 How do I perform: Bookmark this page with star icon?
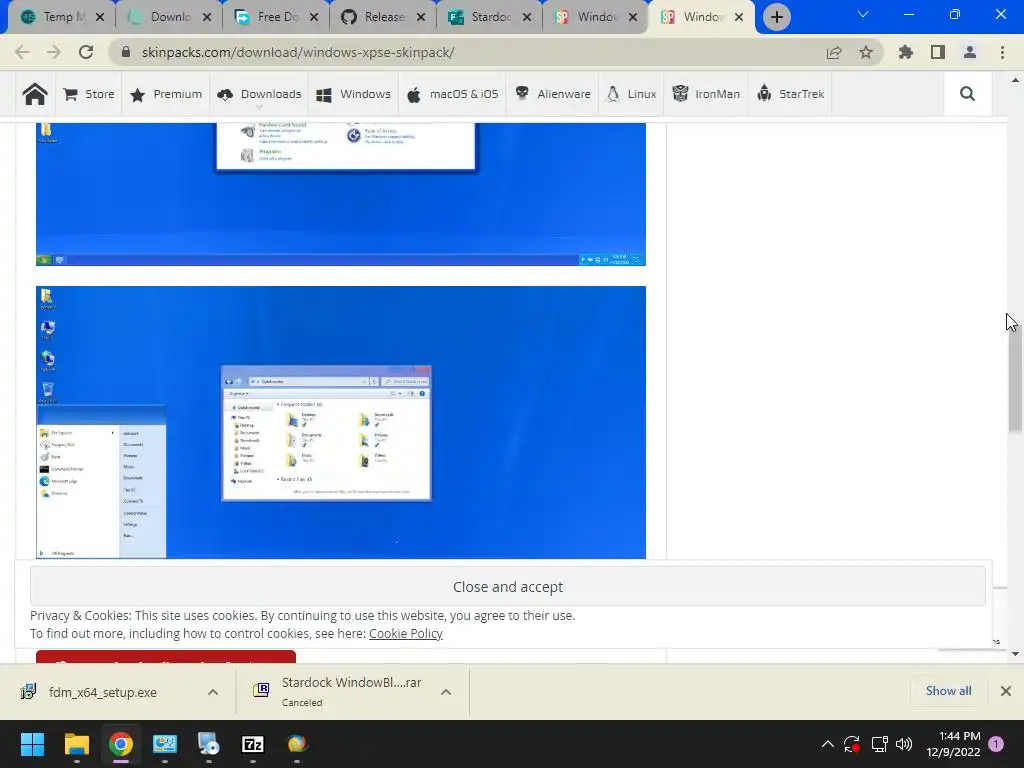pyautogui.click(x=866, y=52)
